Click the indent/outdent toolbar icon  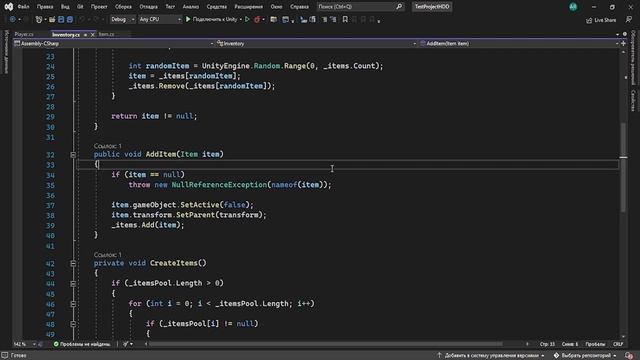[x=324, y=19]
